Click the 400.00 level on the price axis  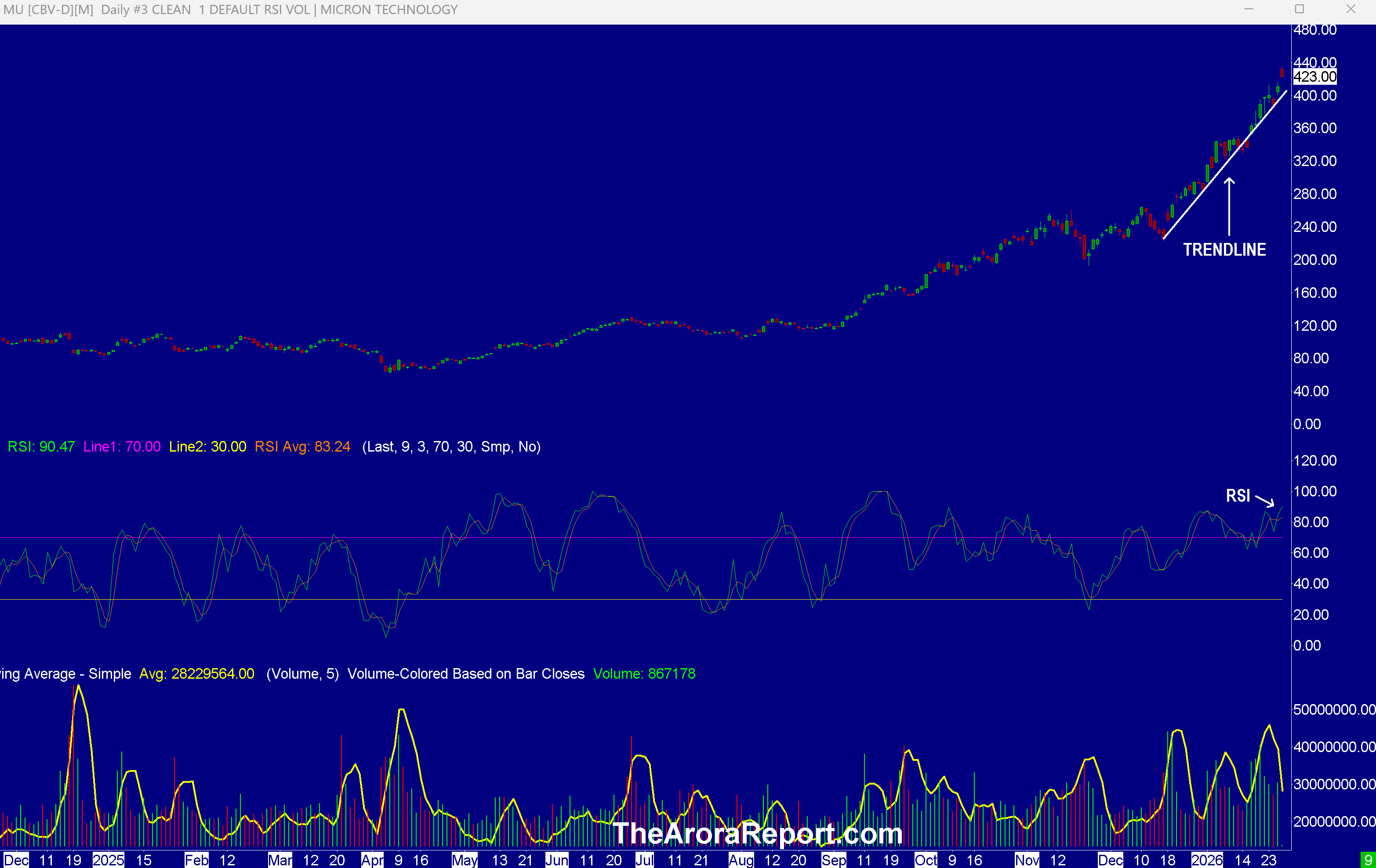(1314, 95)
